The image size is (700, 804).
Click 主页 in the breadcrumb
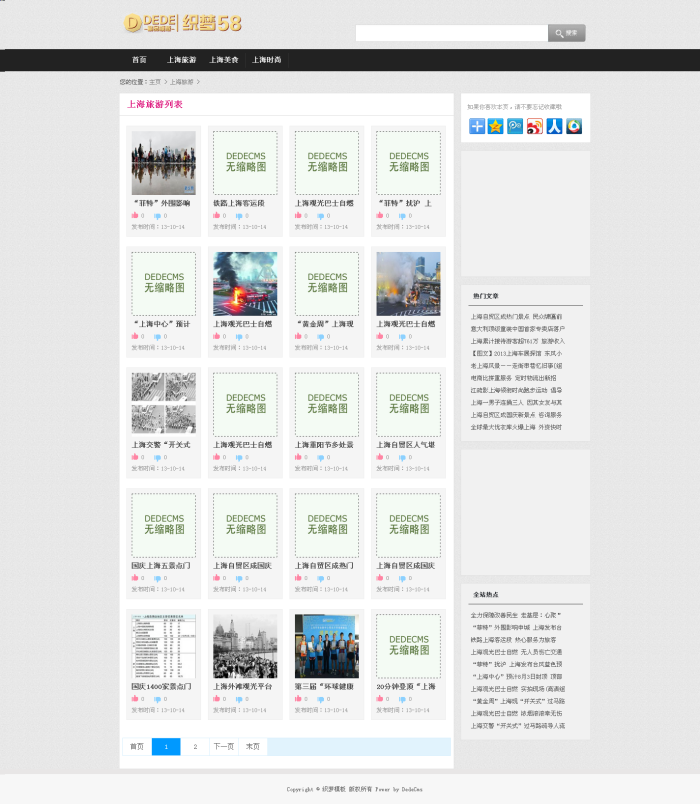(x=155, y=82)
